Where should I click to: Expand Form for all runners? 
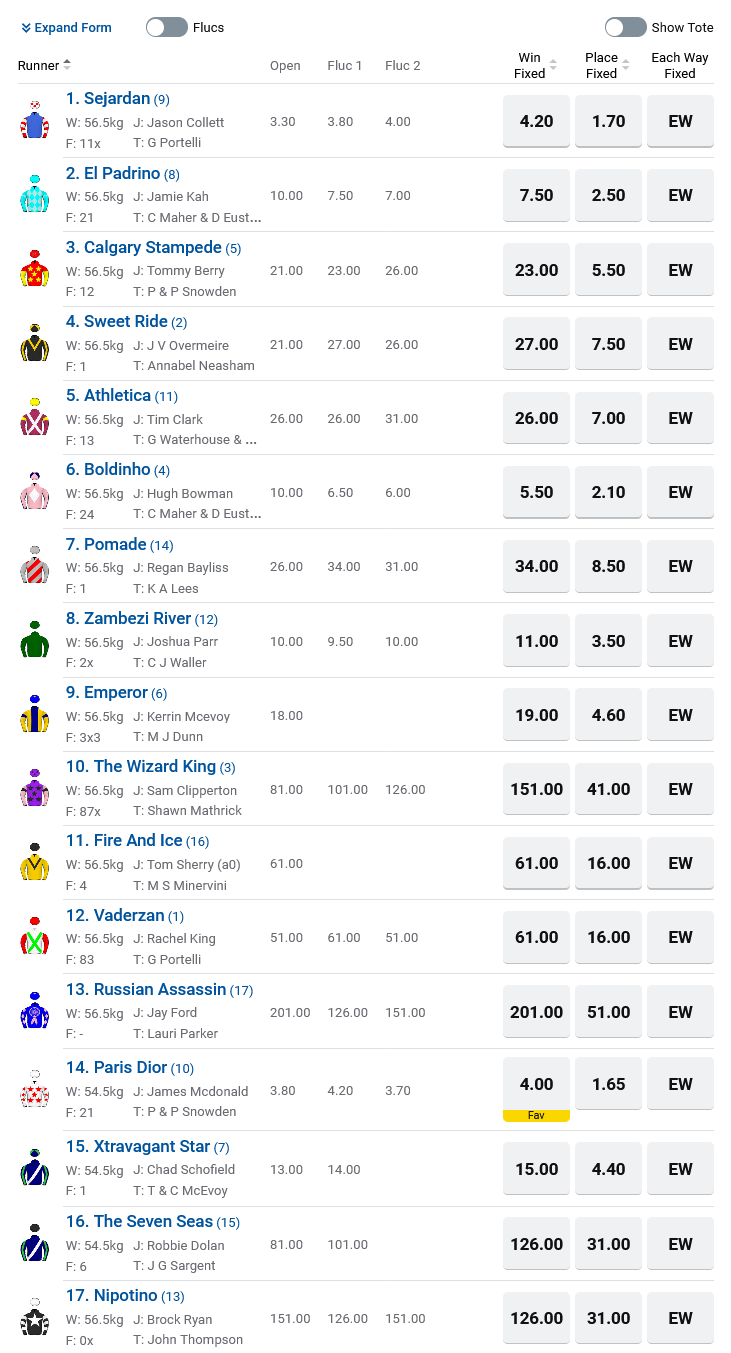[x=66, y=27]
